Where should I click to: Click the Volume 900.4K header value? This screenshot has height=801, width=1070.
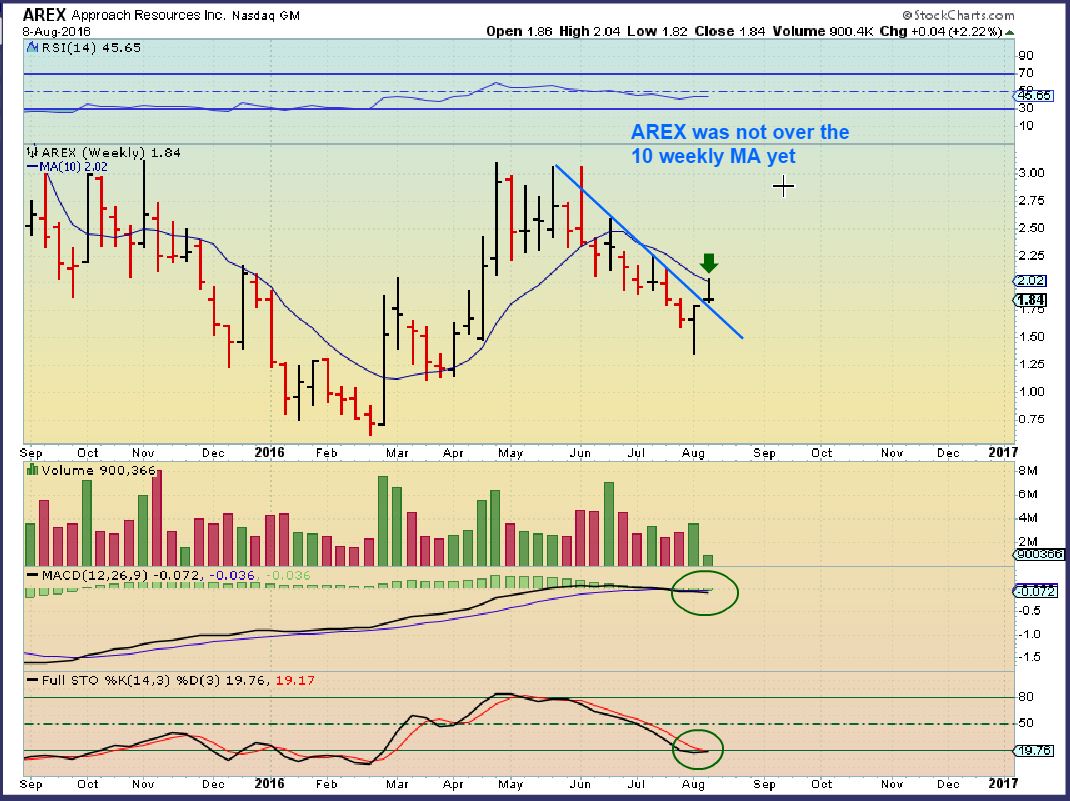(822, 31)
